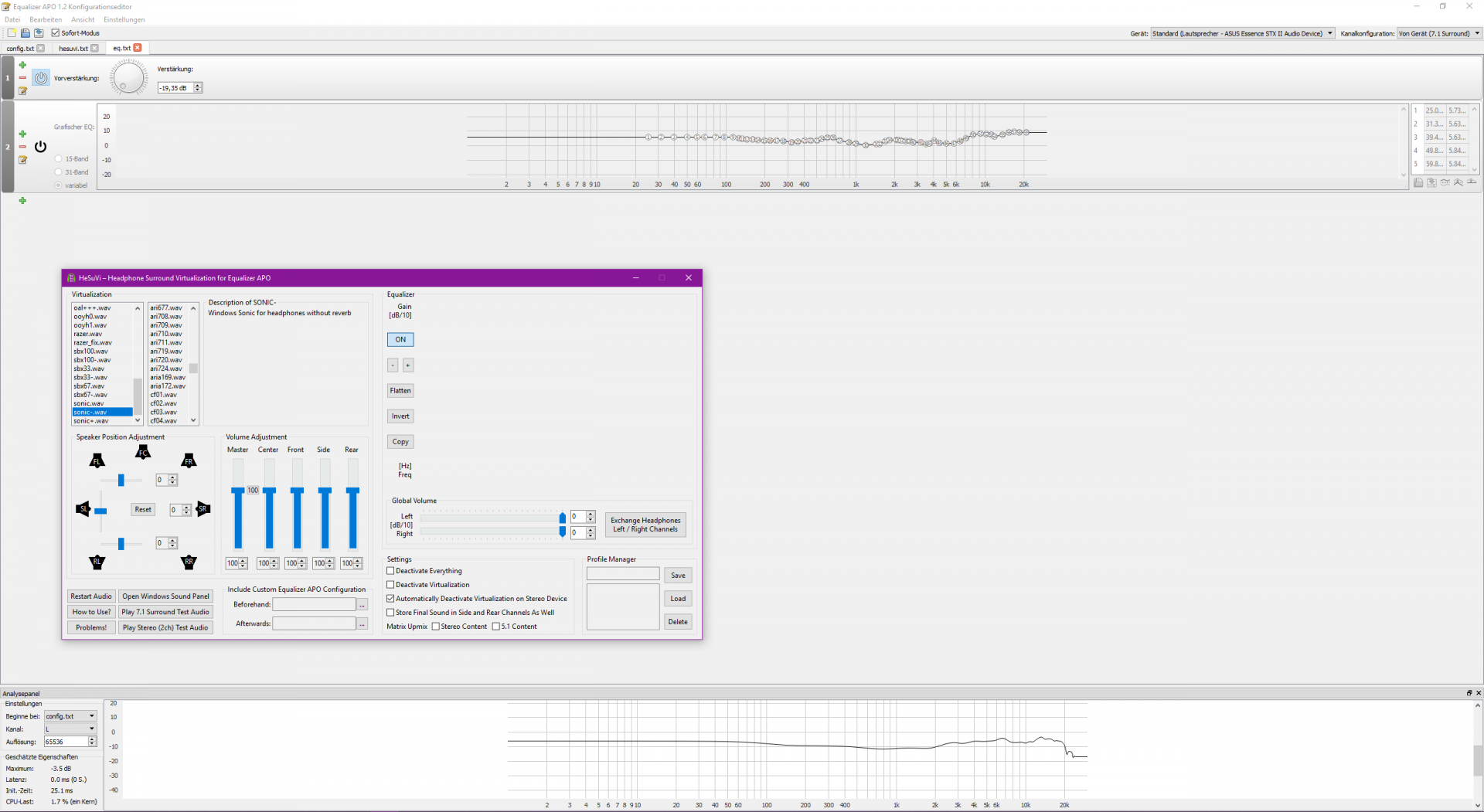Open the Kanalkonfiguration dropdown
Image resolution: width=1484 pixels, height=812 pixels.
1439,33
